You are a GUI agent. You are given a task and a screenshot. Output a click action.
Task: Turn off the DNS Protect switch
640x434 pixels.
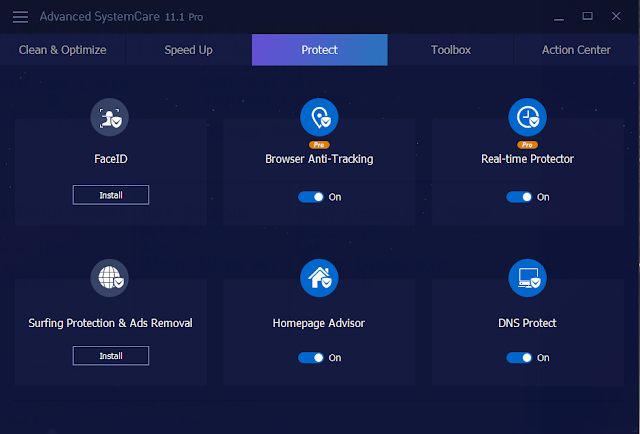coord(519,358)
